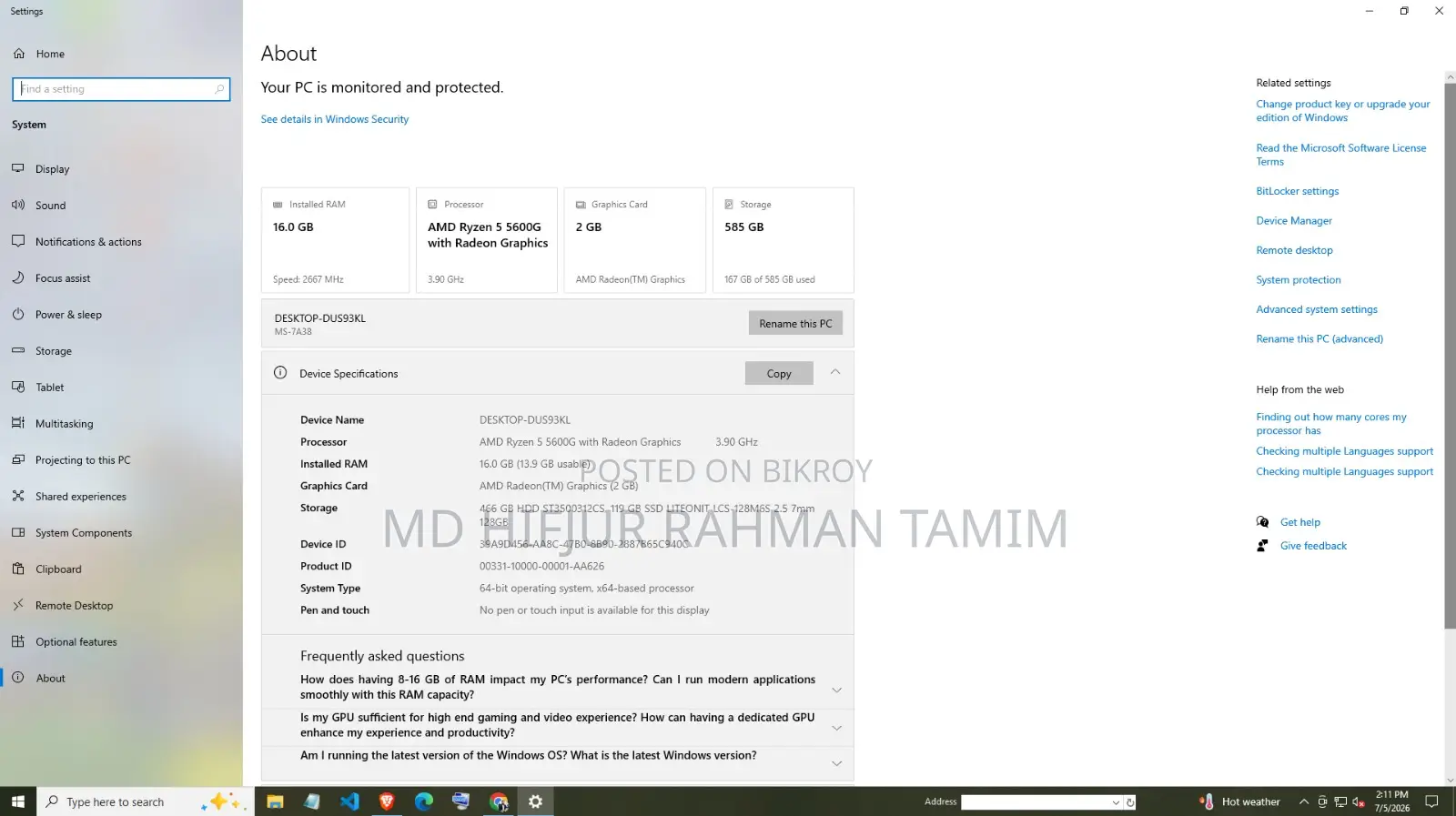The width and height of the screenshot is (1456, 816).
Task: Open Device Manager link
Action: 1294,221
